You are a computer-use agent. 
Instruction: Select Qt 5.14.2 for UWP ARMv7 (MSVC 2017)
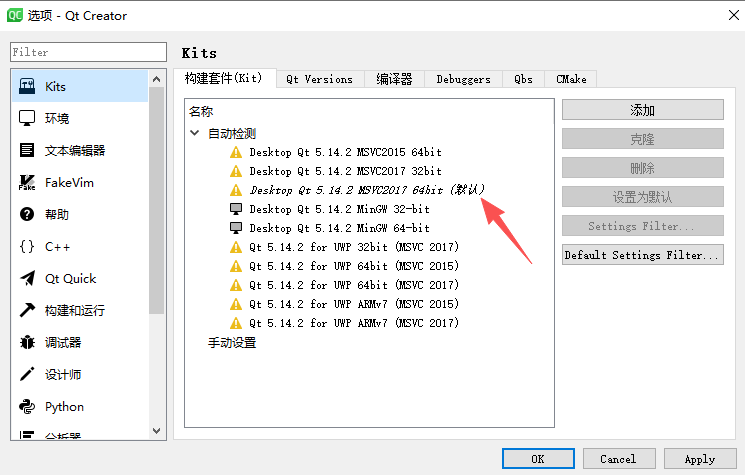[x=354, y=323]
